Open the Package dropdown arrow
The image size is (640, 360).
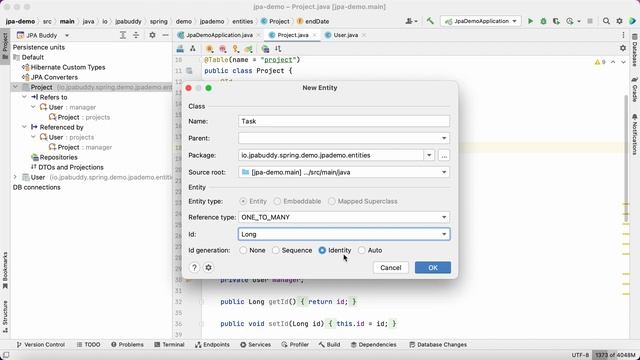click(429, 155)
